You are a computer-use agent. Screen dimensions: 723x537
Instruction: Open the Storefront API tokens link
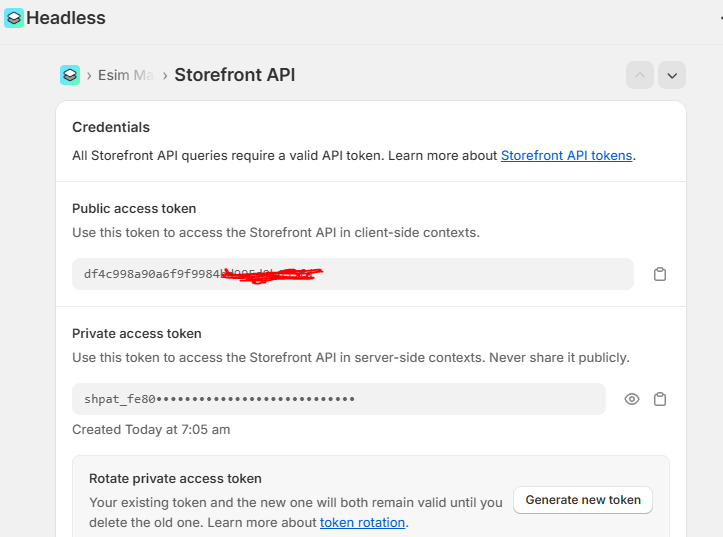(566, 155)
